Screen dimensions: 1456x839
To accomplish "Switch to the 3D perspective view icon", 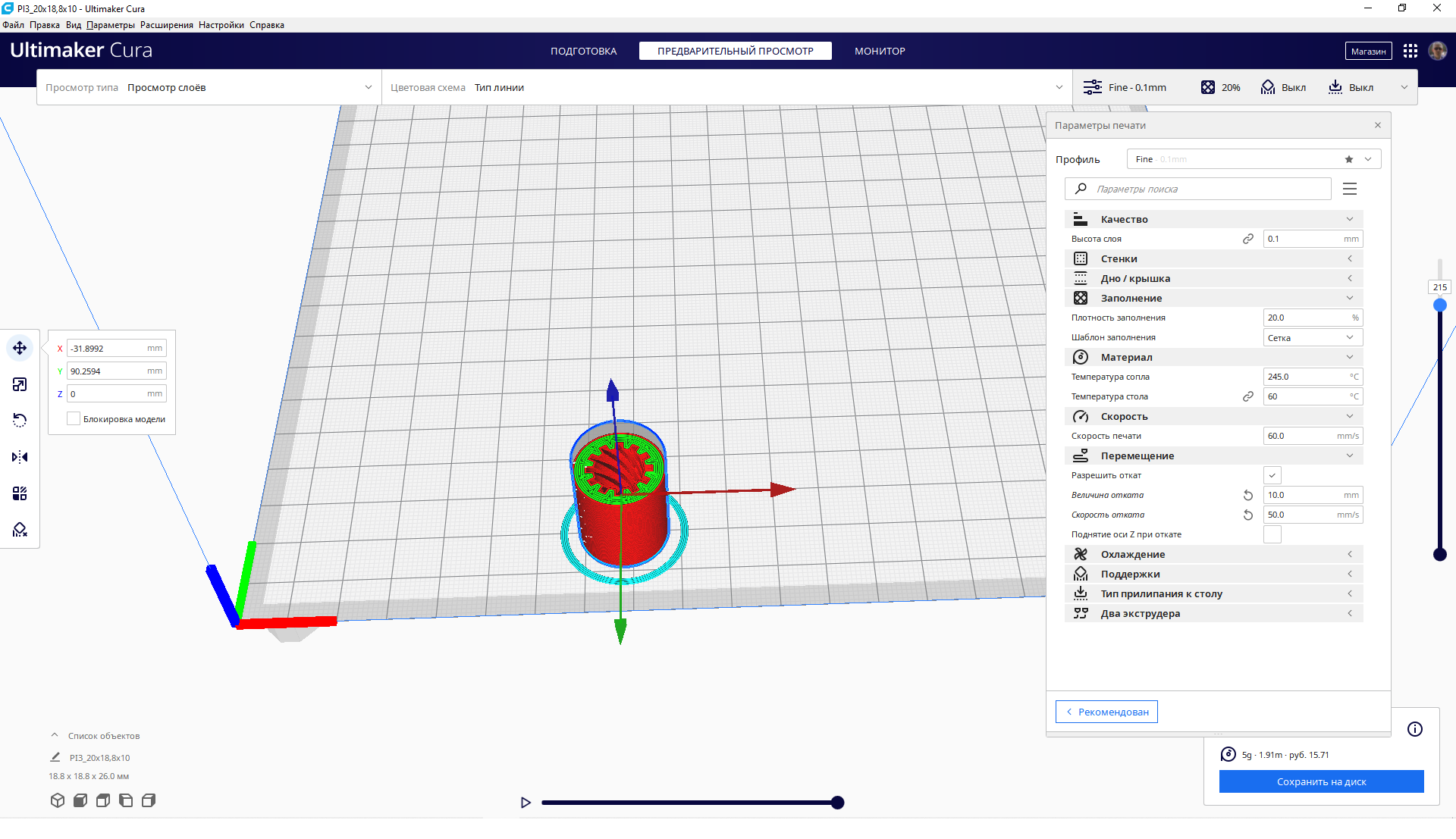I will [58, 800].
